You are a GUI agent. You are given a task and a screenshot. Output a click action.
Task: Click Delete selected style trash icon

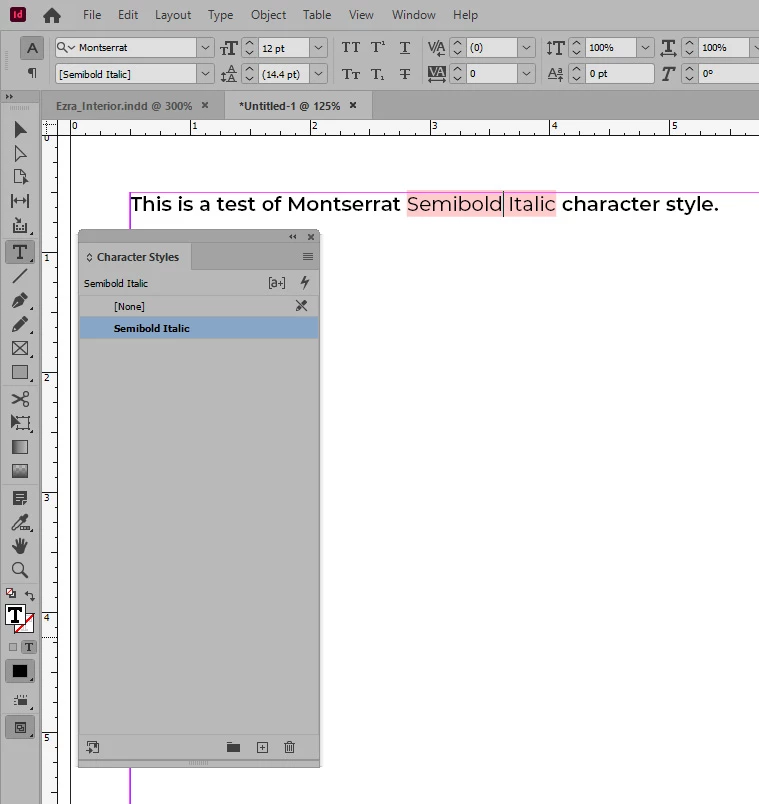[289, 747]
